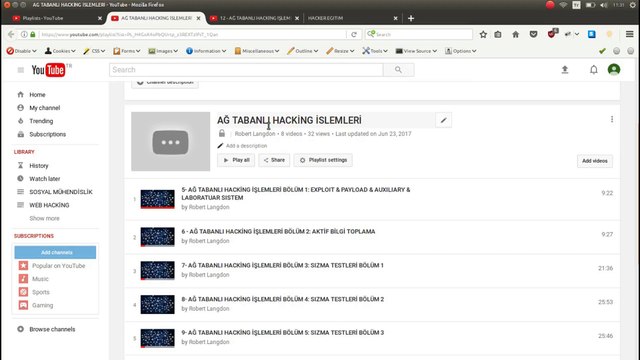Open the Resize dropdown menu

point(340,51)
